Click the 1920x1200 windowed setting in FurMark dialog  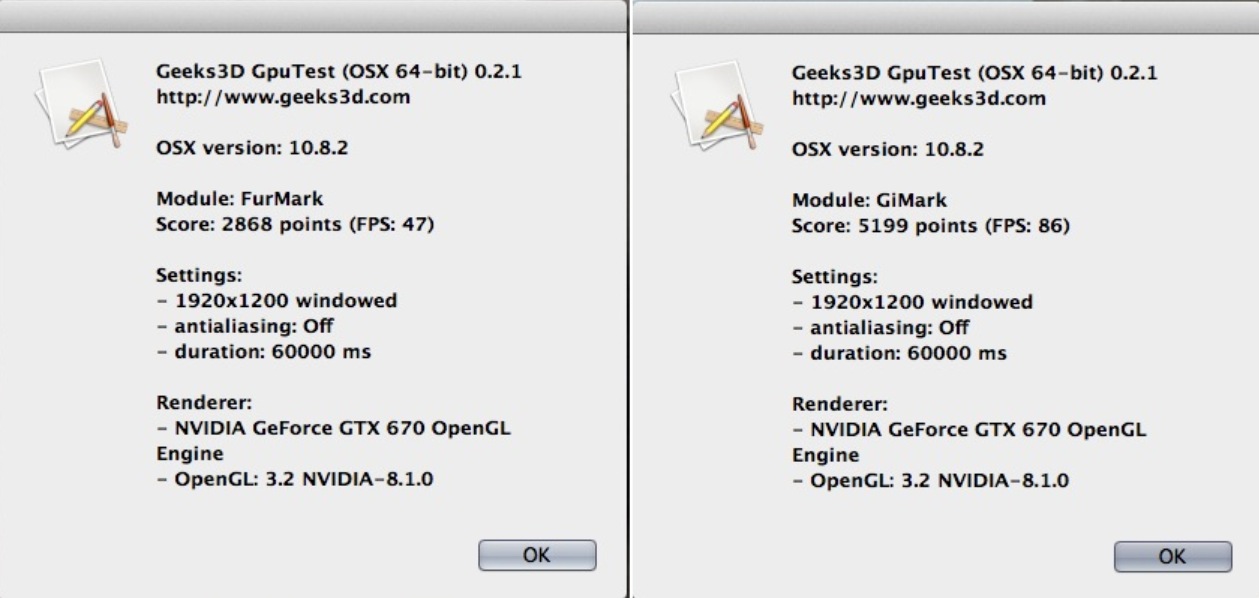click(x=277, y=301)
